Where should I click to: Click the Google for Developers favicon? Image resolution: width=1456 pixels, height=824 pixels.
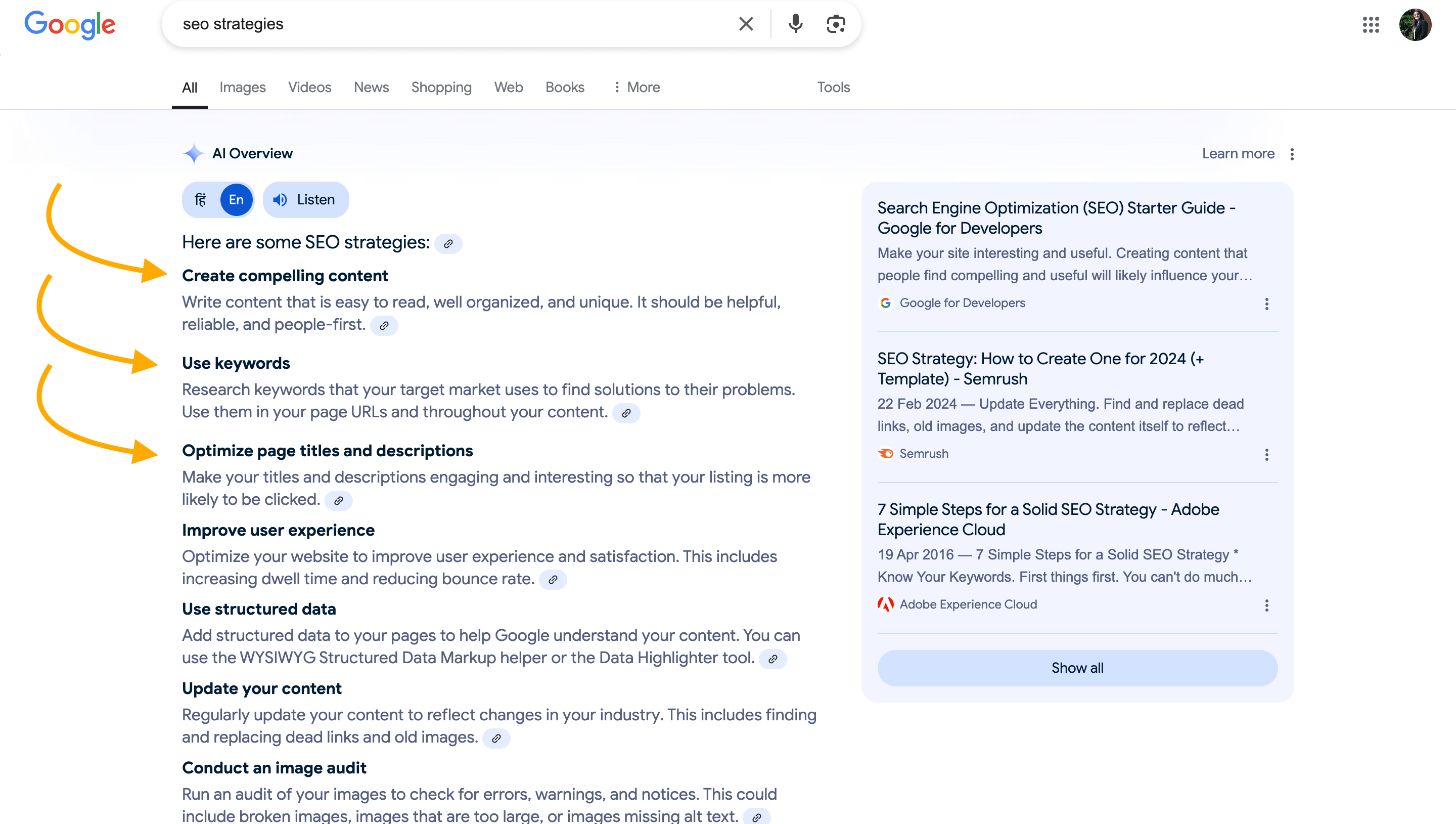pyautogui.click(x=885, y=303)
